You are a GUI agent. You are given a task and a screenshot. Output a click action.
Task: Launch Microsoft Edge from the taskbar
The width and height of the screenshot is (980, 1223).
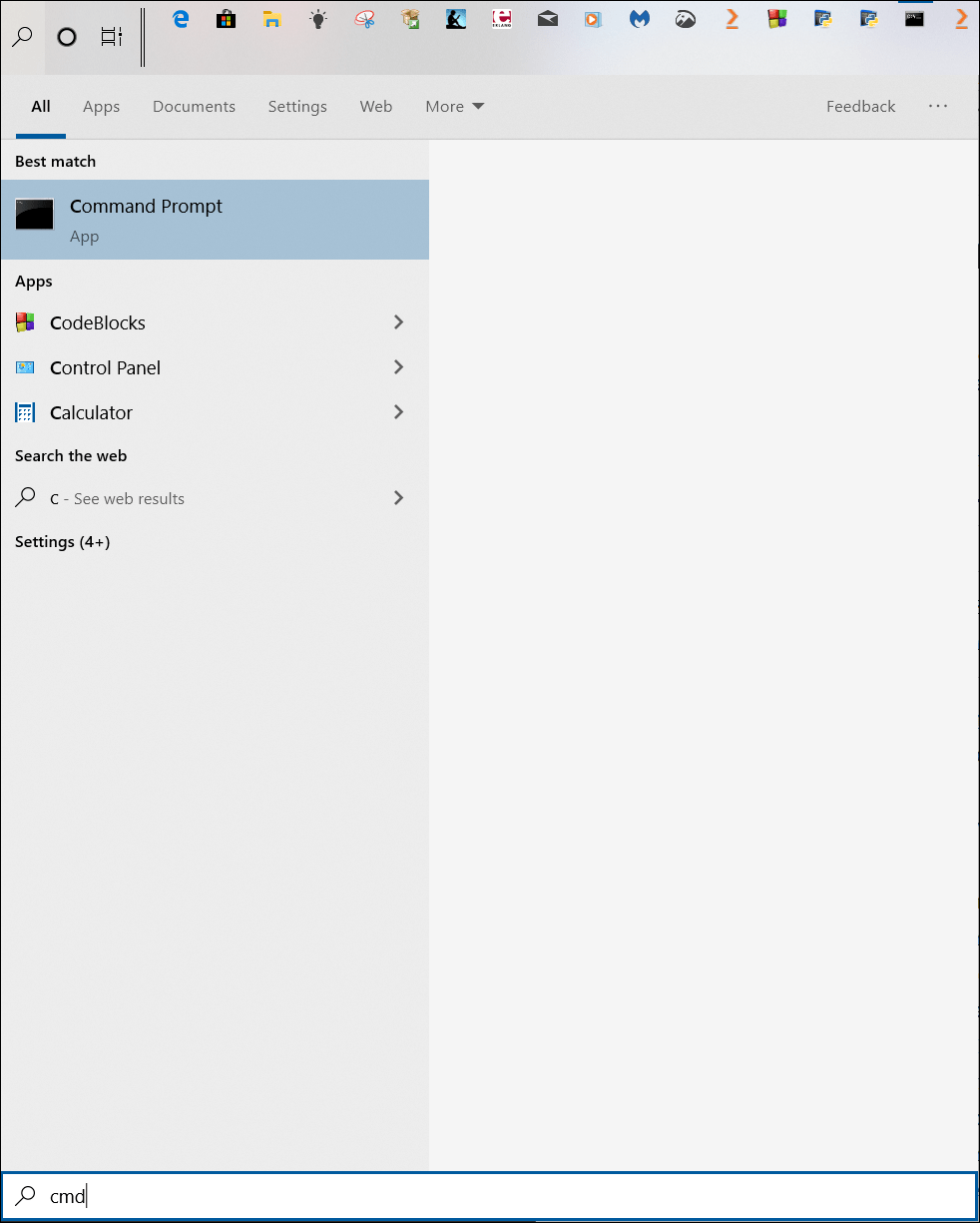pos(181,18)
